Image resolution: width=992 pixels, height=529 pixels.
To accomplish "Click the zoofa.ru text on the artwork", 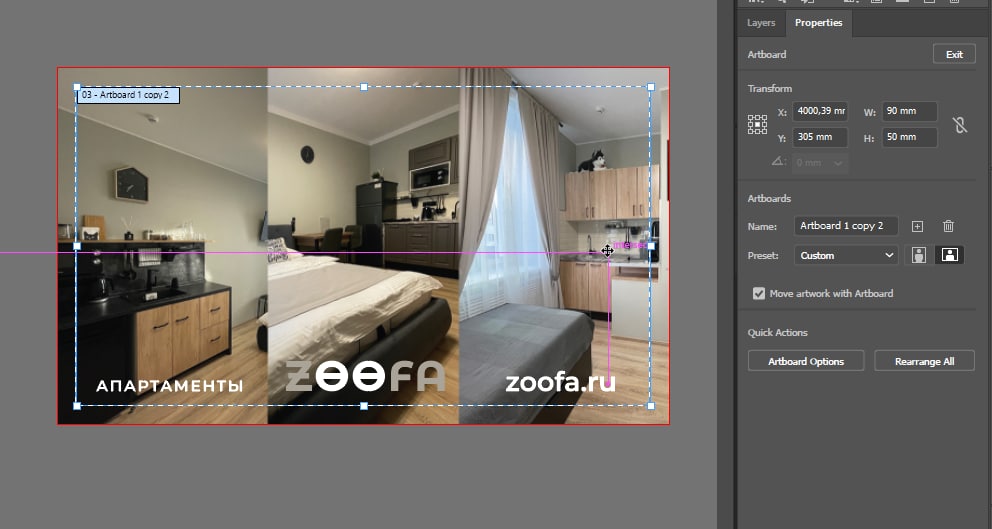I will (560, 382).
